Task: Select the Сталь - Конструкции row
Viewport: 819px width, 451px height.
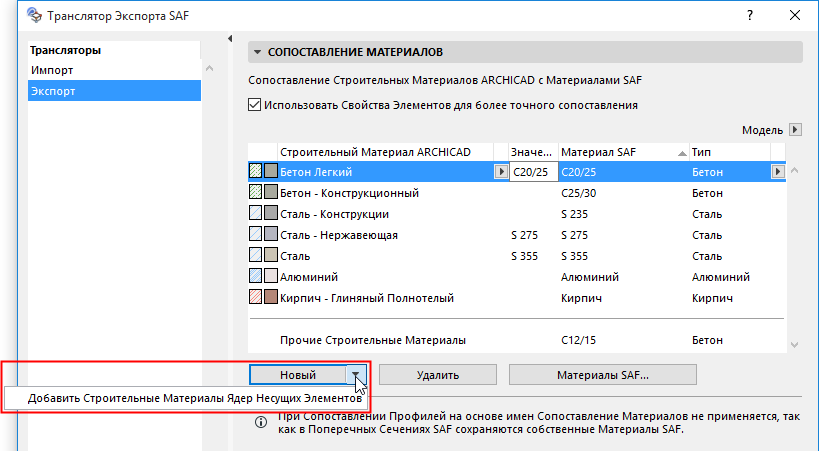Action: (517, 213)
